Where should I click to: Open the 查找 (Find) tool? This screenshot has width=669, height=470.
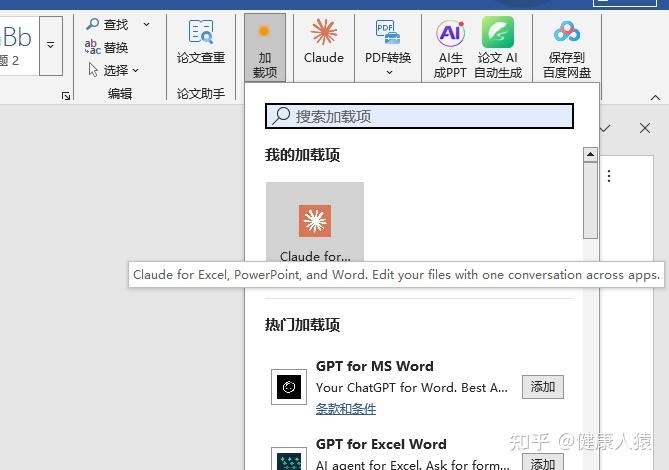coord(107,24)
